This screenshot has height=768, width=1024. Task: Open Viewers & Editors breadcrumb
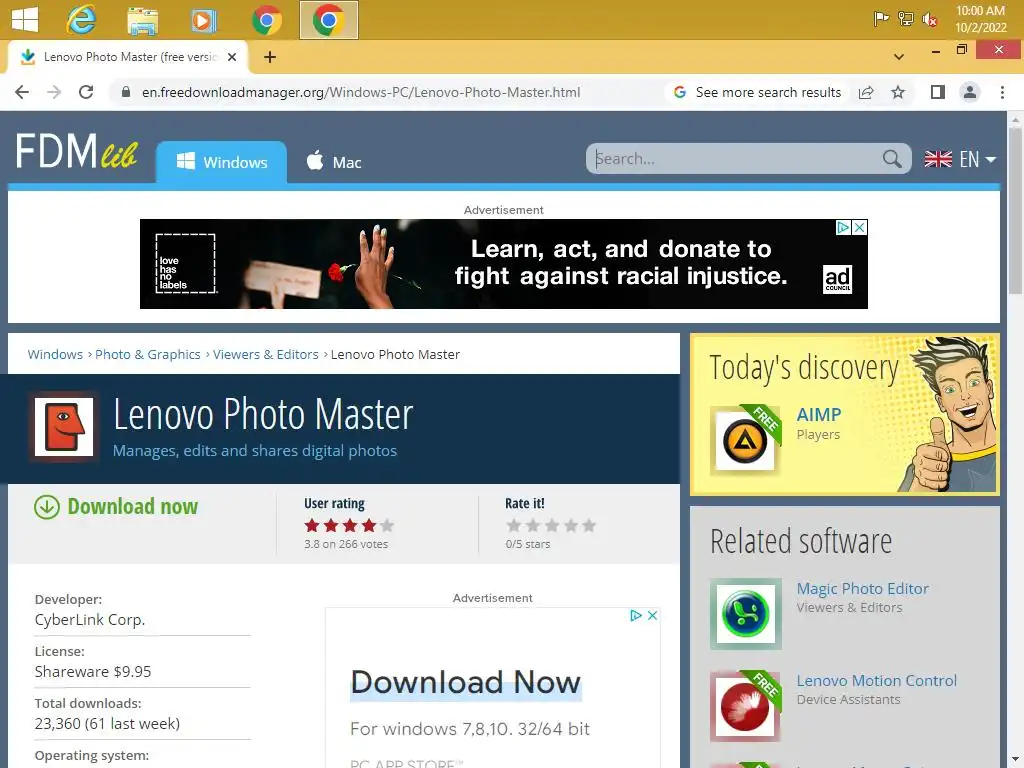265,354
